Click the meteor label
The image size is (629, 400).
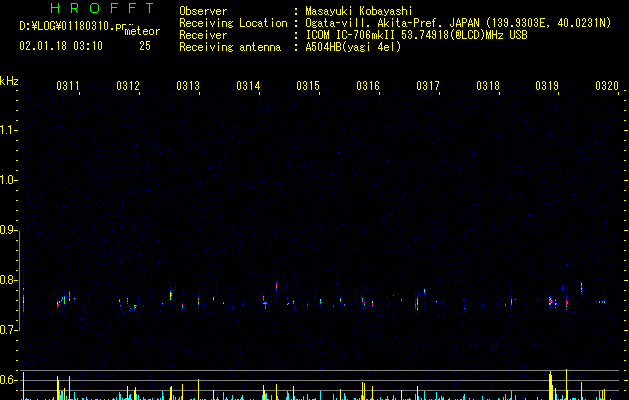pos(142,31)
